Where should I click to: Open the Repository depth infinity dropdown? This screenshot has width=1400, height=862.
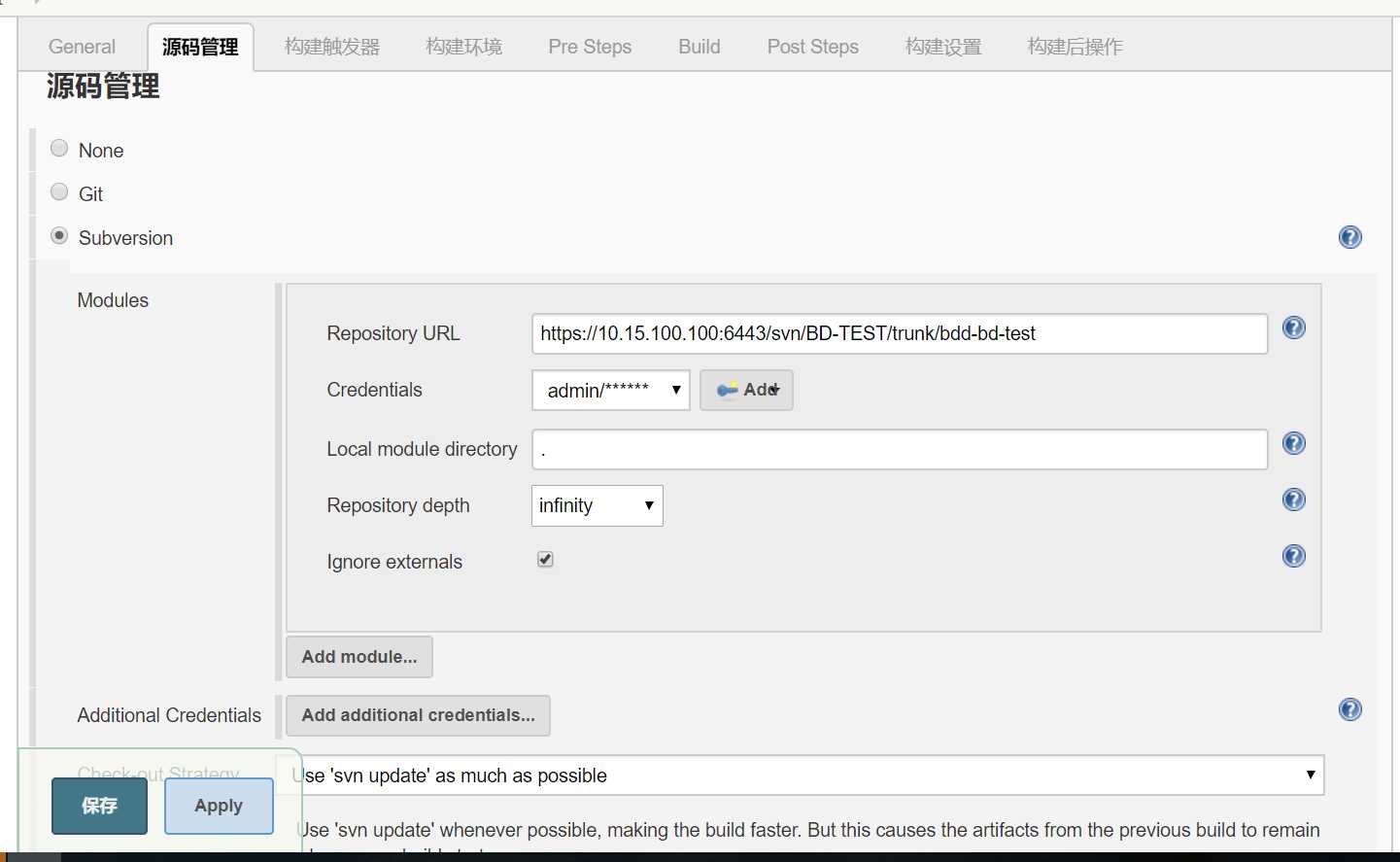(x=598, y=505)
